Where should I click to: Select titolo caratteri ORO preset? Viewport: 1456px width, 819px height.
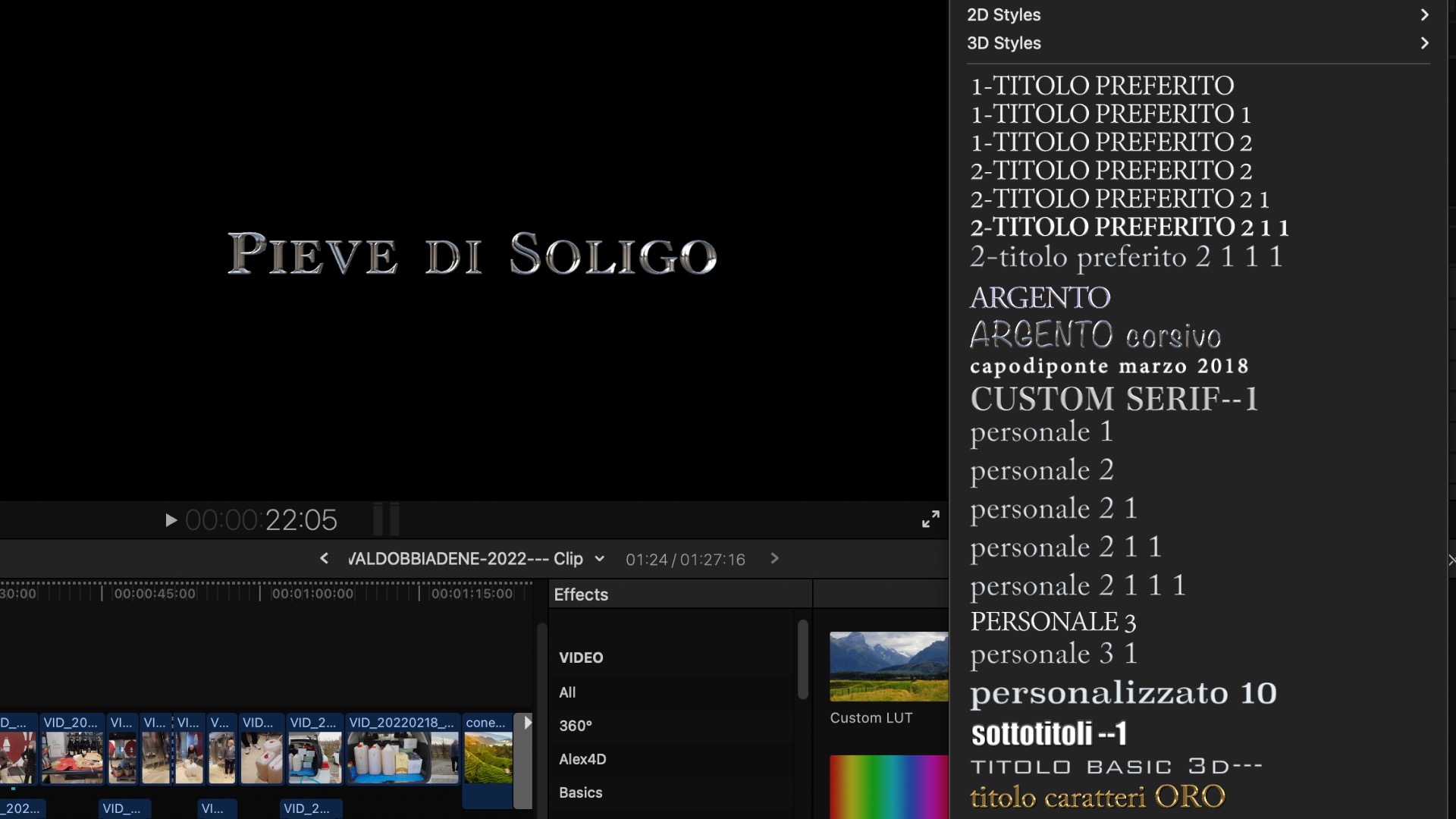[x=1097, y=796]
